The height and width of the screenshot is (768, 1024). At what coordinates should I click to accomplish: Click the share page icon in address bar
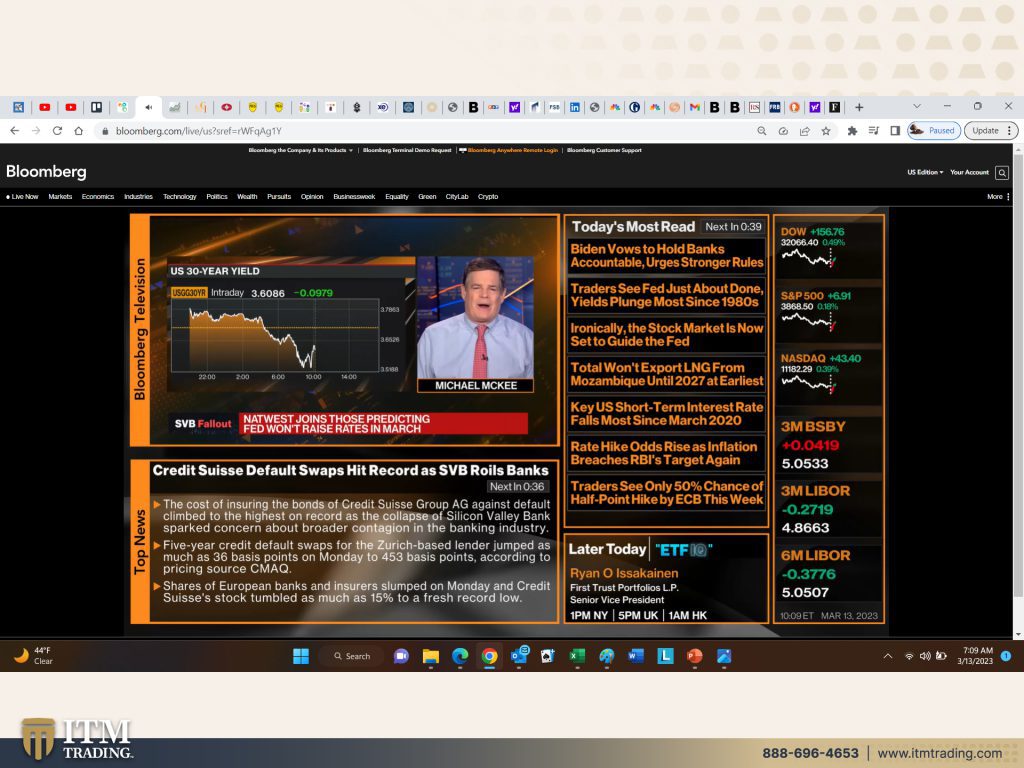click(x=805, y=131)
